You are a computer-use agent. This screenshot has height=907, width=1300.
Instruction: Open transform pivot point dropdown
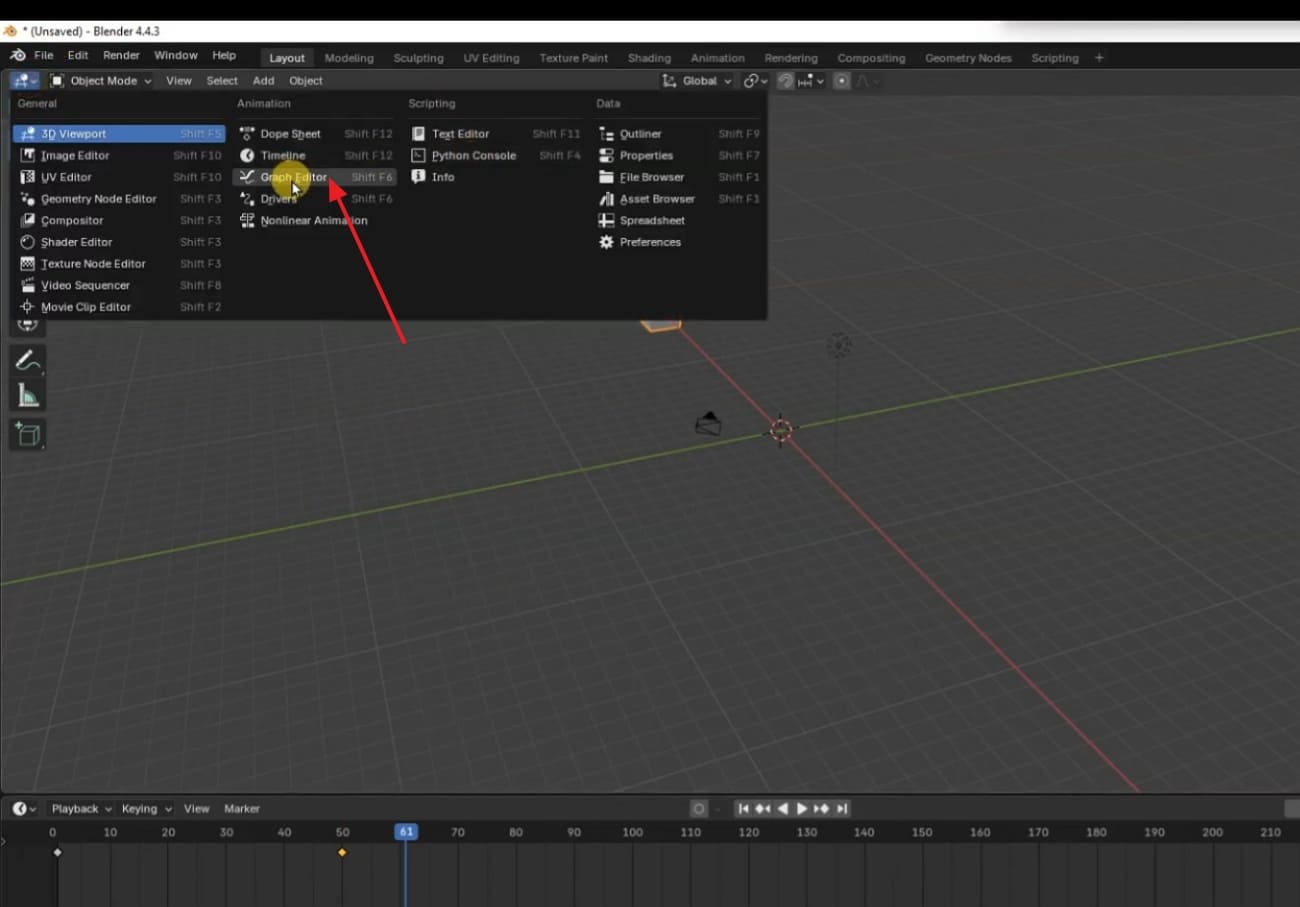pos(755,81)
